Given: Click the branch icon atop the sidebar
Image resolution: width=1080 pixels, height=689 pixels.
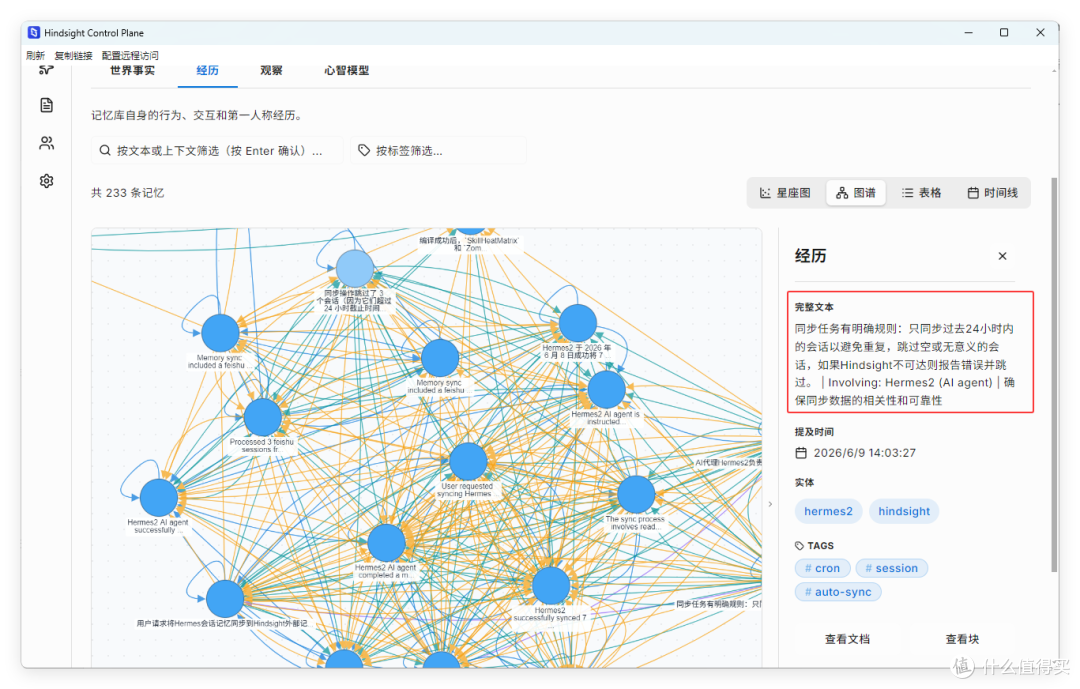Looking at the screenshot, I should 46,70.
